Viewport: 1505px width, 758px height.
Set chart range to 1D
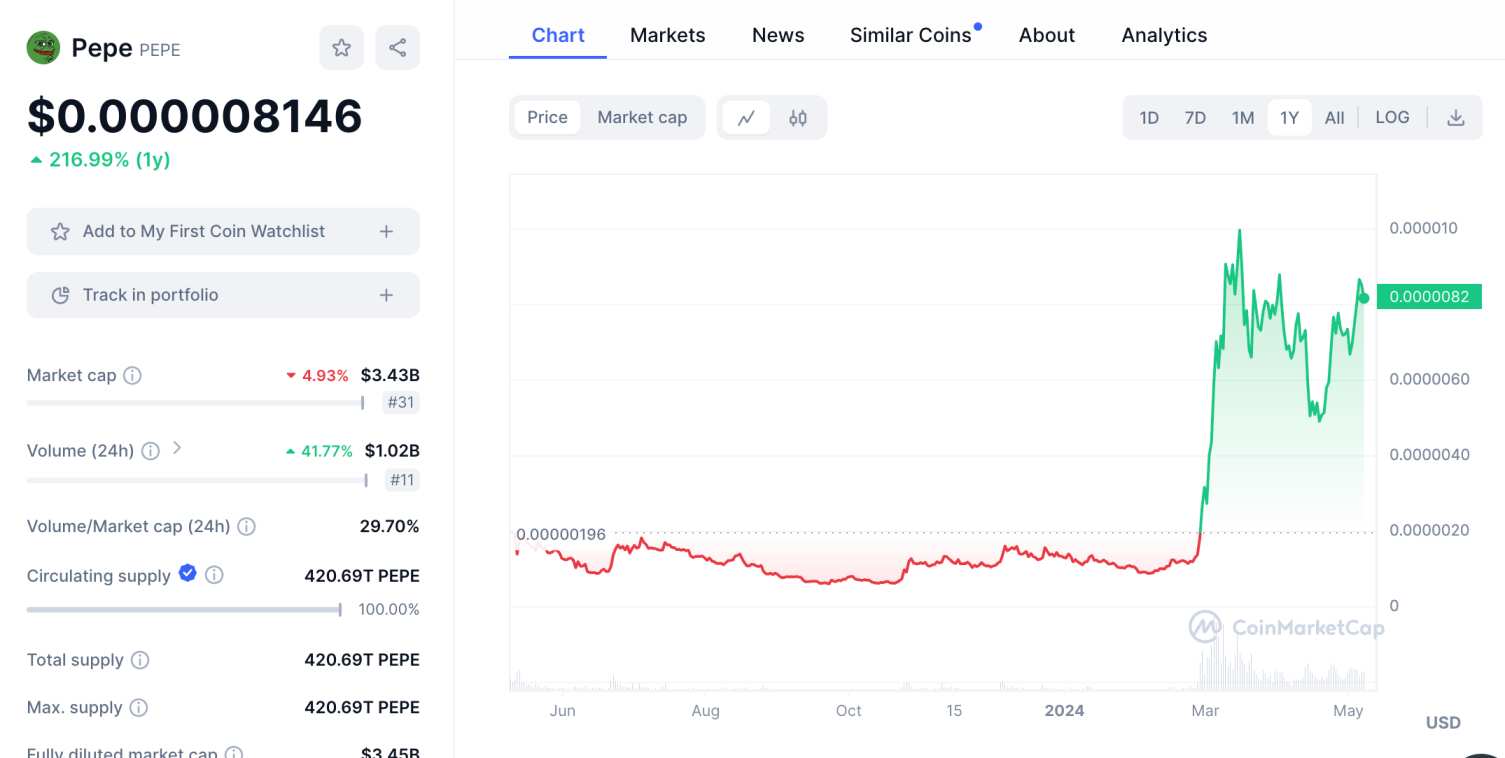click(x=1149, y=118)
